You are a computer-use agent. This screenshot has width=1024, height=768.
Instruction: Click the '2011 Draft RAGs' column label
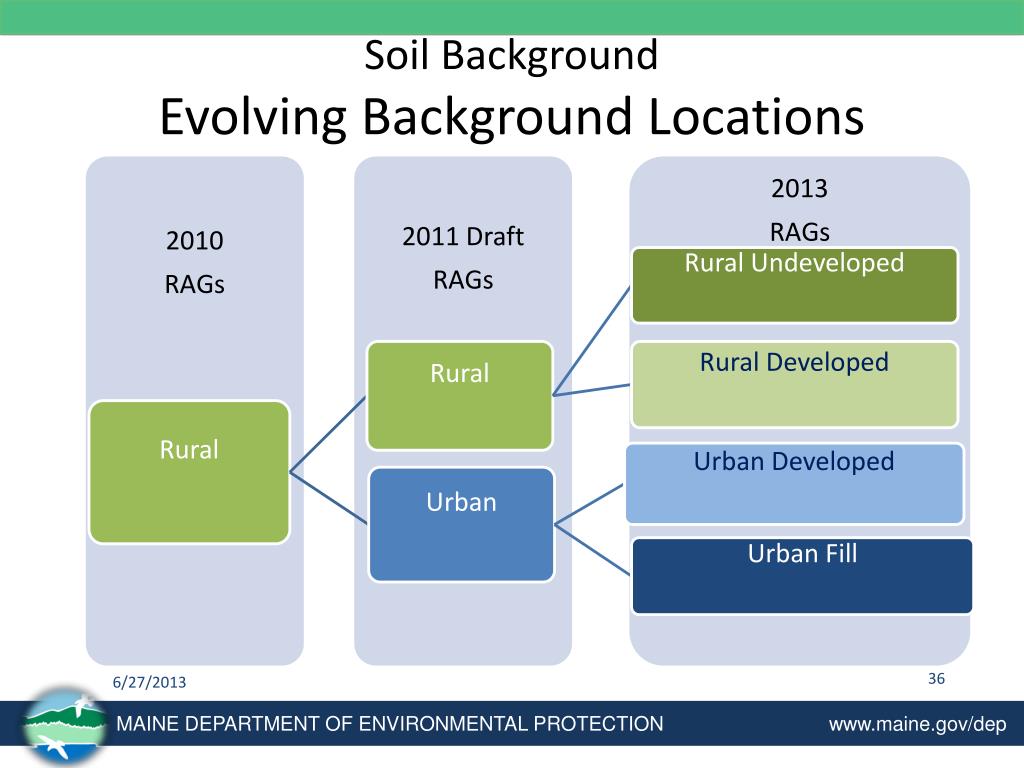point(463,258)
